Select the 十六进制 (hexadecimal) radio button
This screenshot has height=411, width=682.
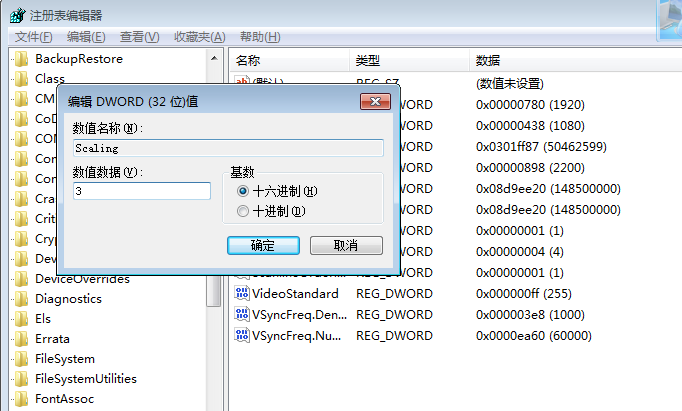click(x=242, y=191)
